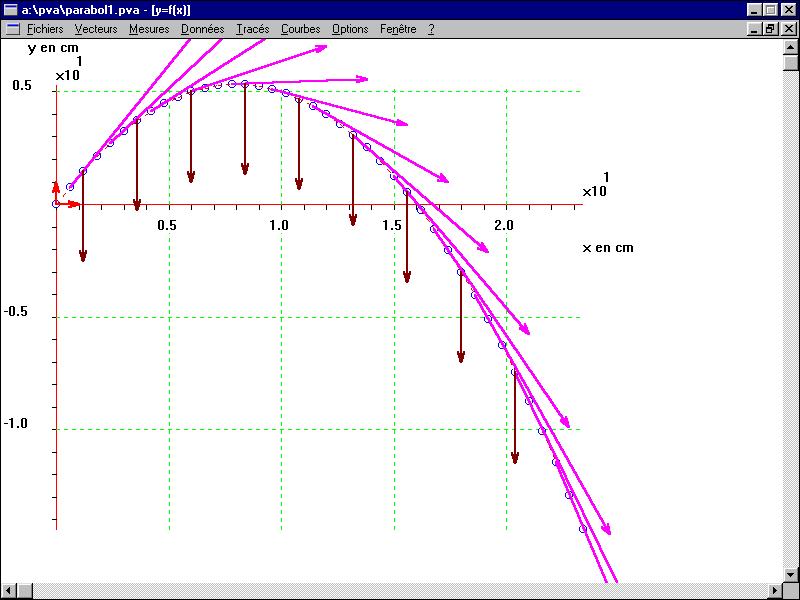Click the document control icon in menu bar

point(12,29)
